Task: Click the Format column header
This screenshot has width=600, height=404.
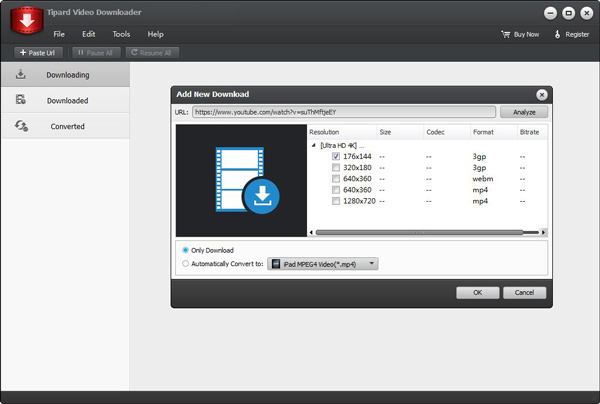Action: (x=494, y=132)
